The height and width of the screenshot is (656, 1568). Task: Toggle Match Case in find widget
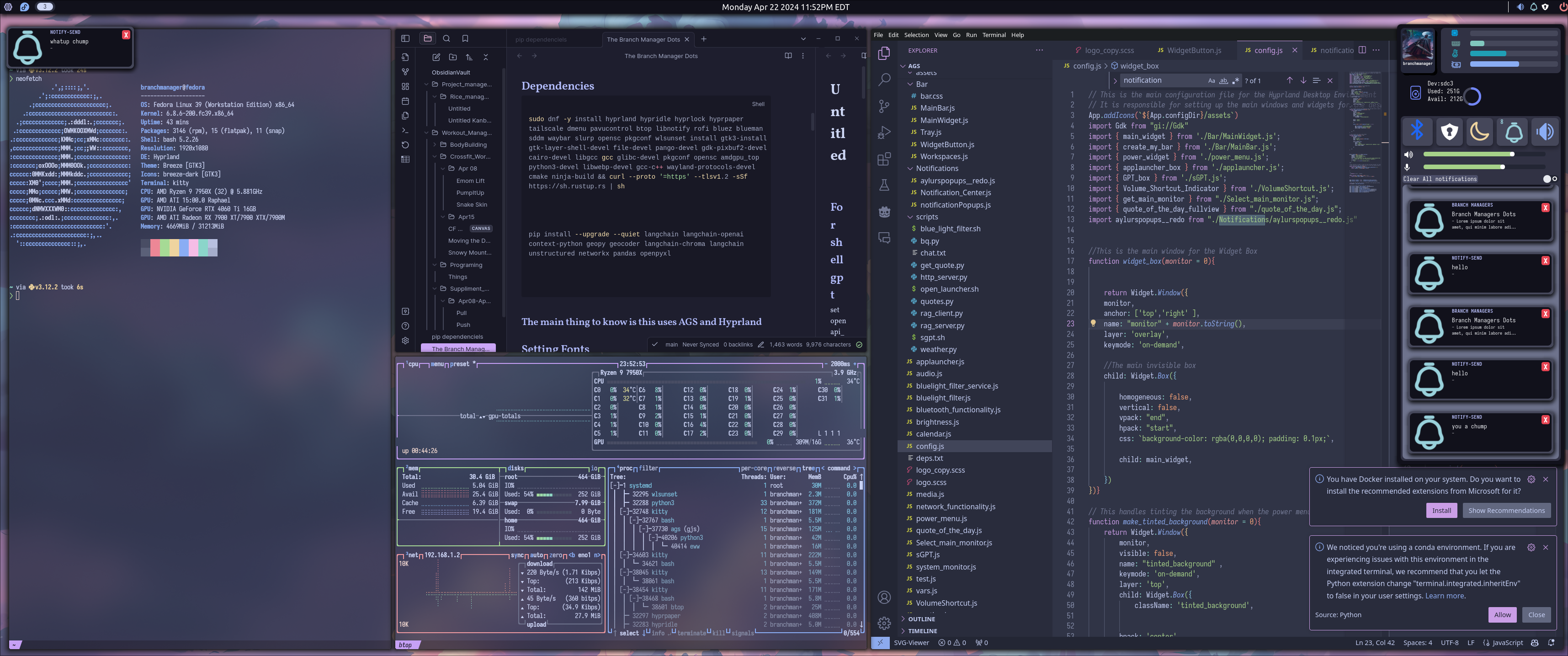pos(1212,80)
